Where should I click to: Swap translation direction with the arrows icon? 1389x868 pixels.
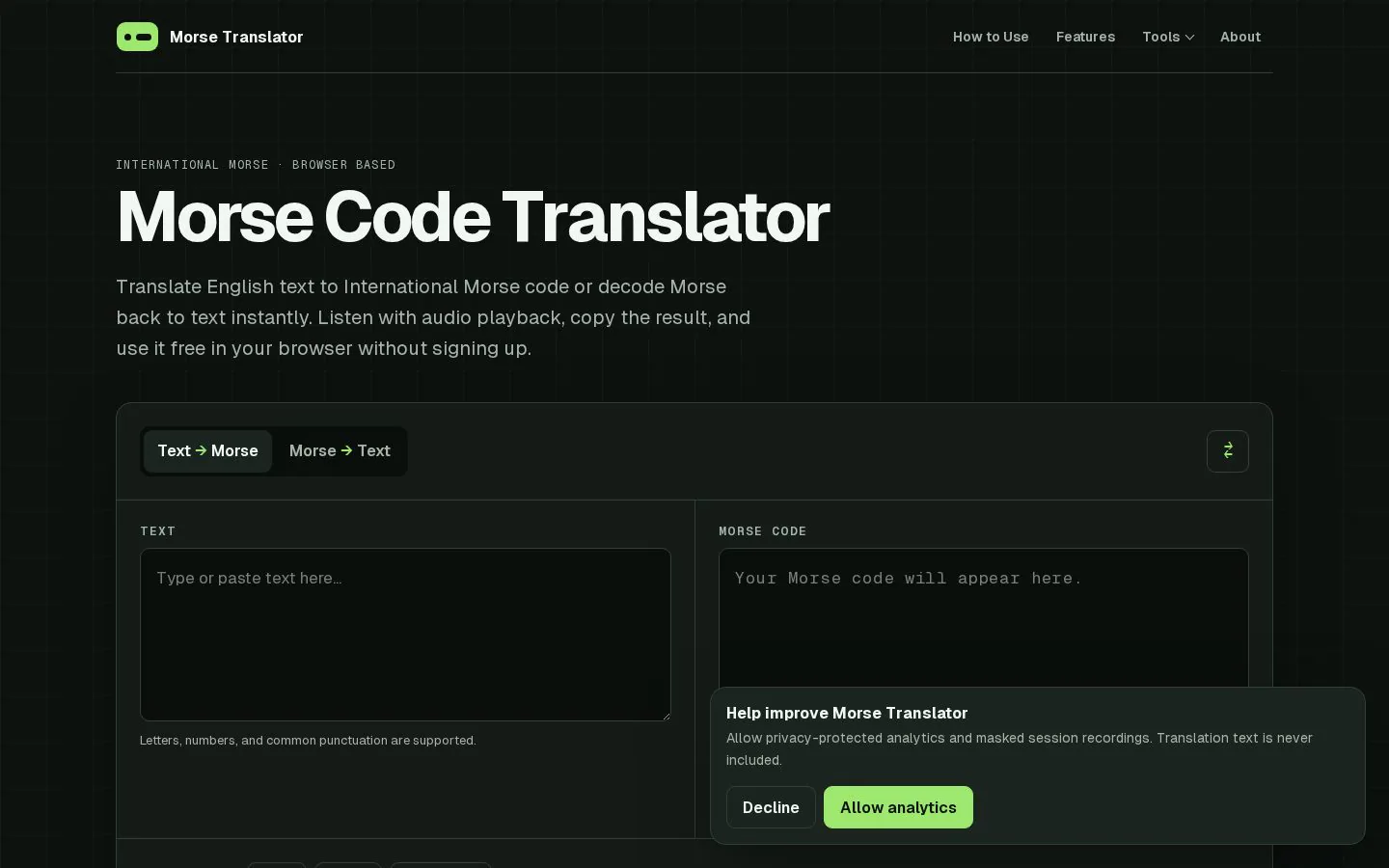(x=1227, y=451)
